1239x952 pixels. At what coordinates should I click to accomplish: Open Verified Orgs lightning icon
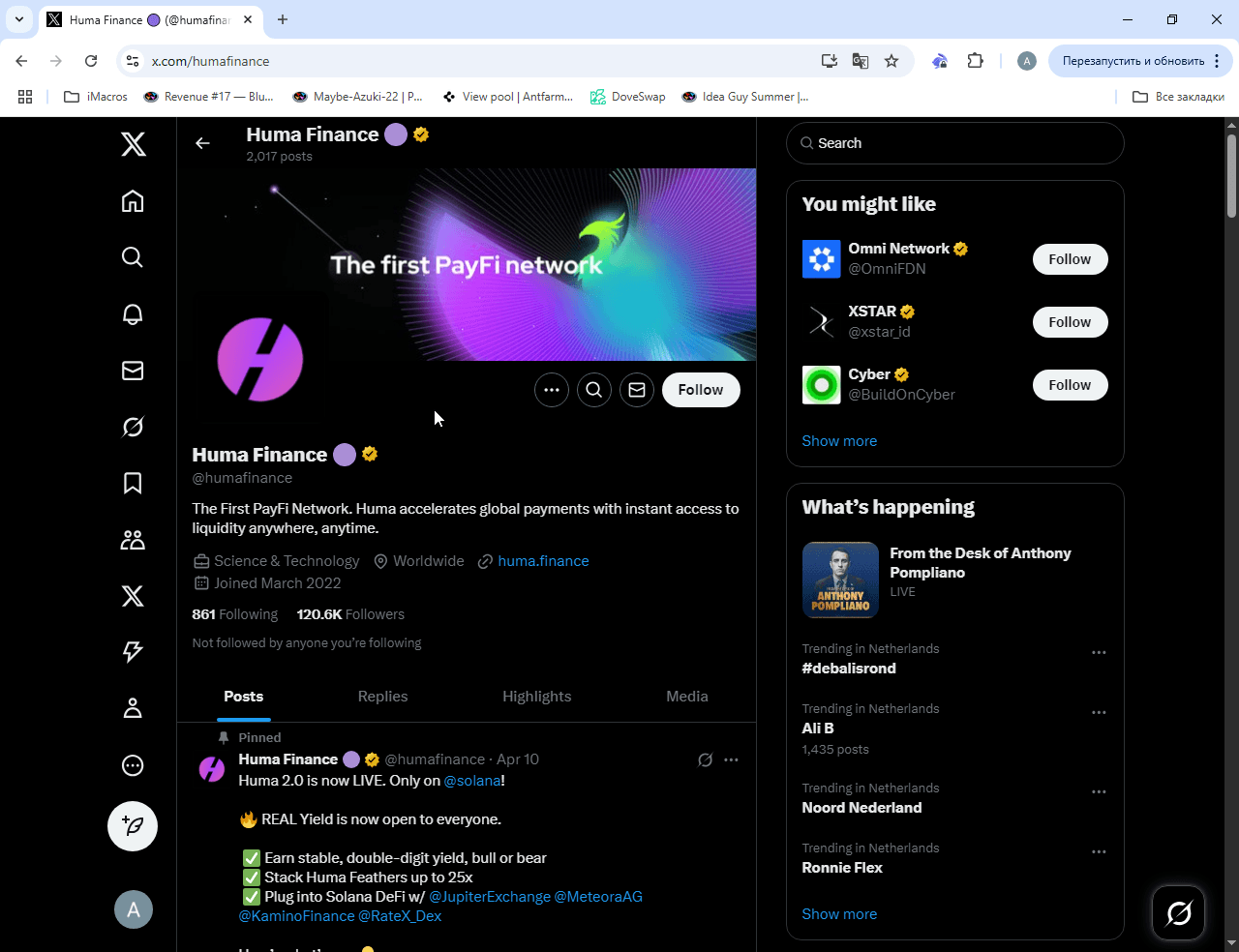pyautogui.click(x=133, y=652)
